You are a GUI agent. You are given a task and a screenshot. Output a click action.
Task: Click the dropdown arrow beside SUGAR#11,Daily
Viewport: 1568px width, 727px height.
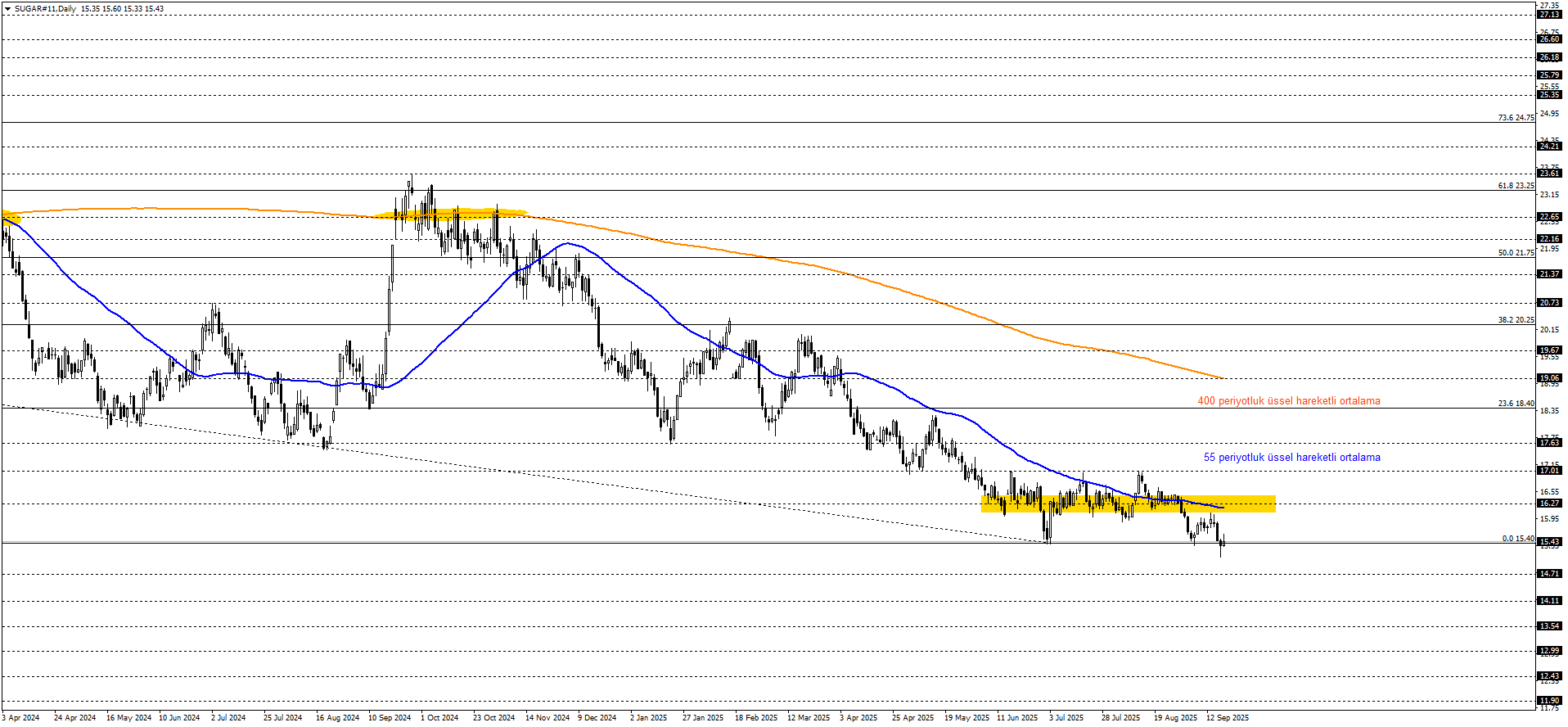click(x=7, y=9)
